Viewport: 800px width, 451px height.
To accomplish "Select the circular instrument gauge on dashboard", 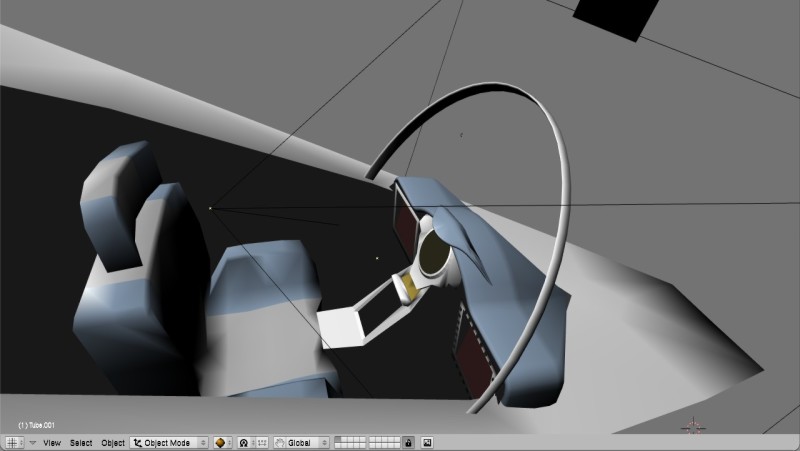I will click(436, 253).
